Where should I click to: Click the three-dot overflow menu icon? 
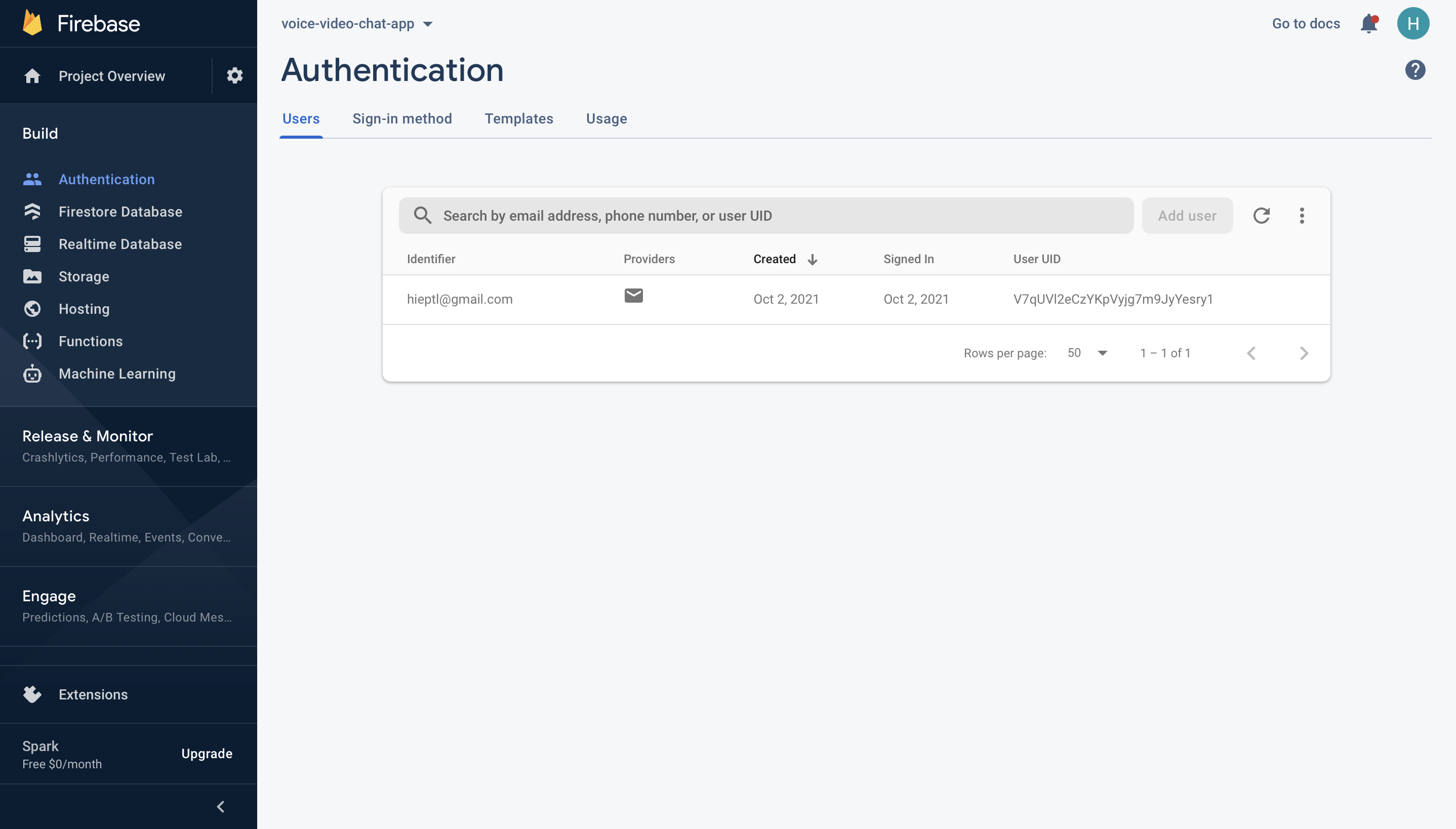1302,215
